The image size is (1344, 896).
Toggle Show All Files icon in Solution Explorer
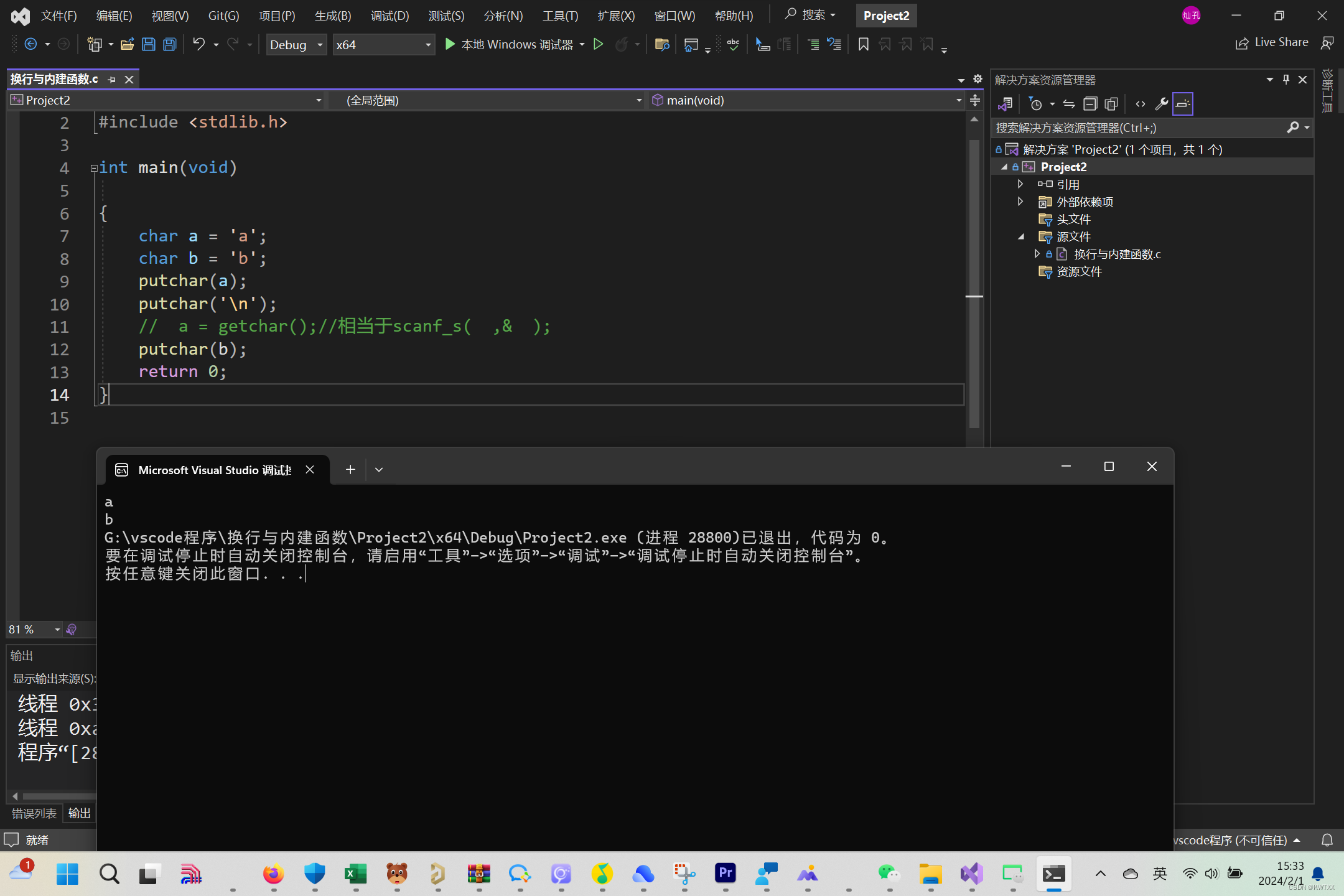pyautogui.click(x=1111, y=104)
